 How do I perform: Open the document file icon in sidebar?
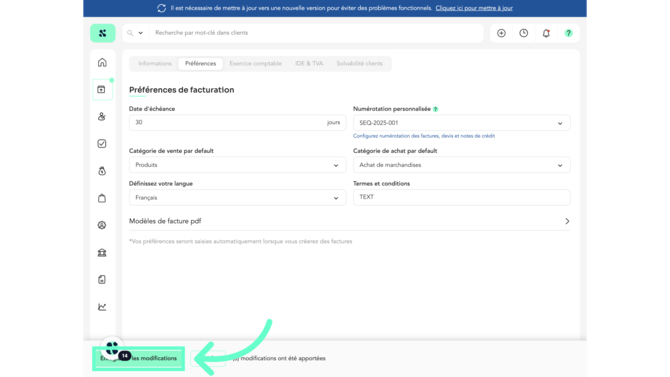click(x=102, y=280)
